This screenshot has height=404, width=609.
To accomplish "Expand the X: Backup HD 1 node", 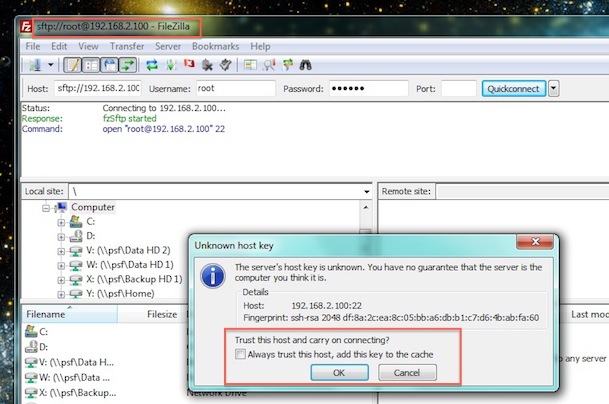I will (61, 280).
